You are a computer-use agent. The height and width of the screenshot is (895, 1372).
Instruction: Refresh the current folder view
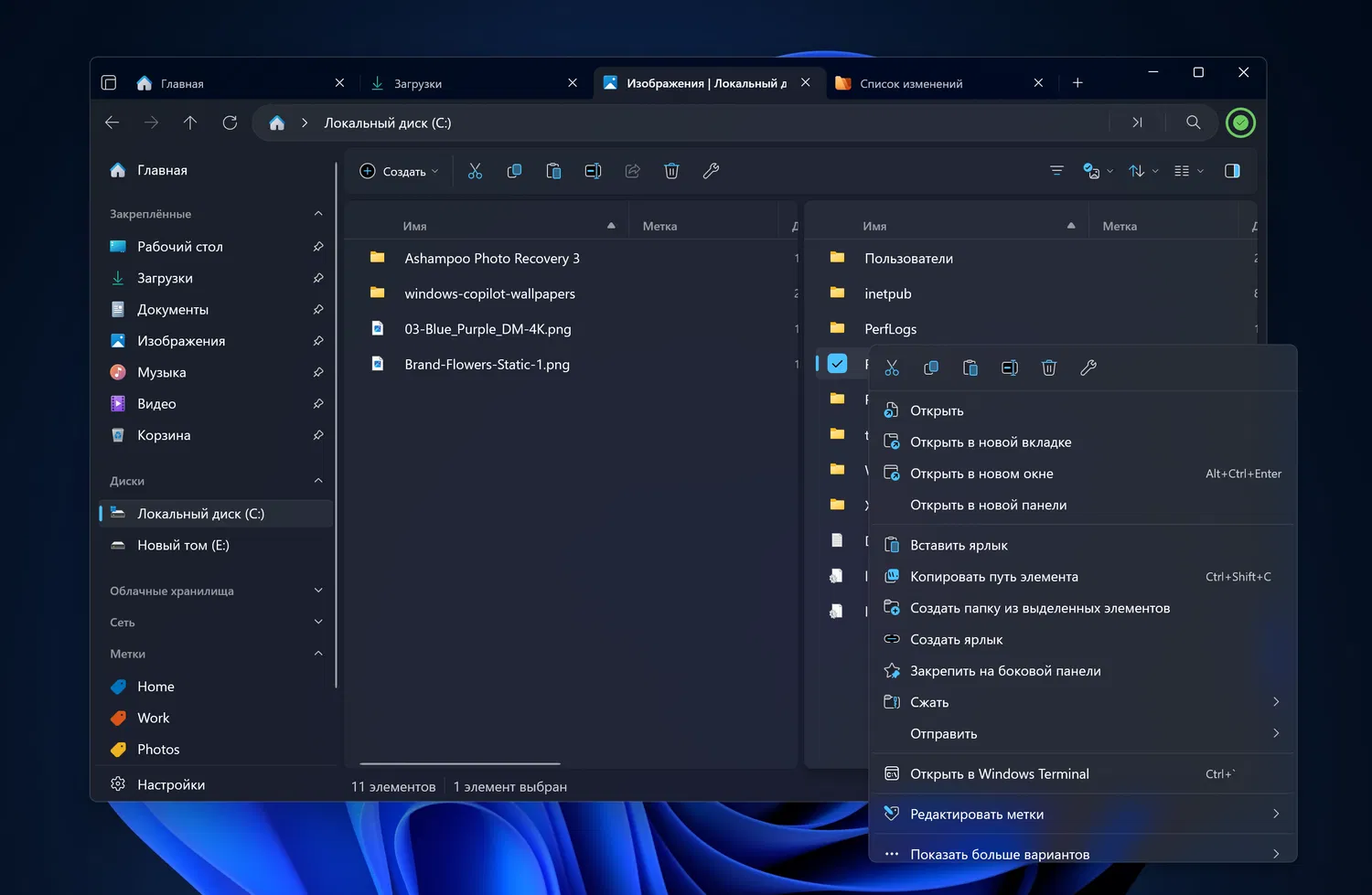[230, 123]
